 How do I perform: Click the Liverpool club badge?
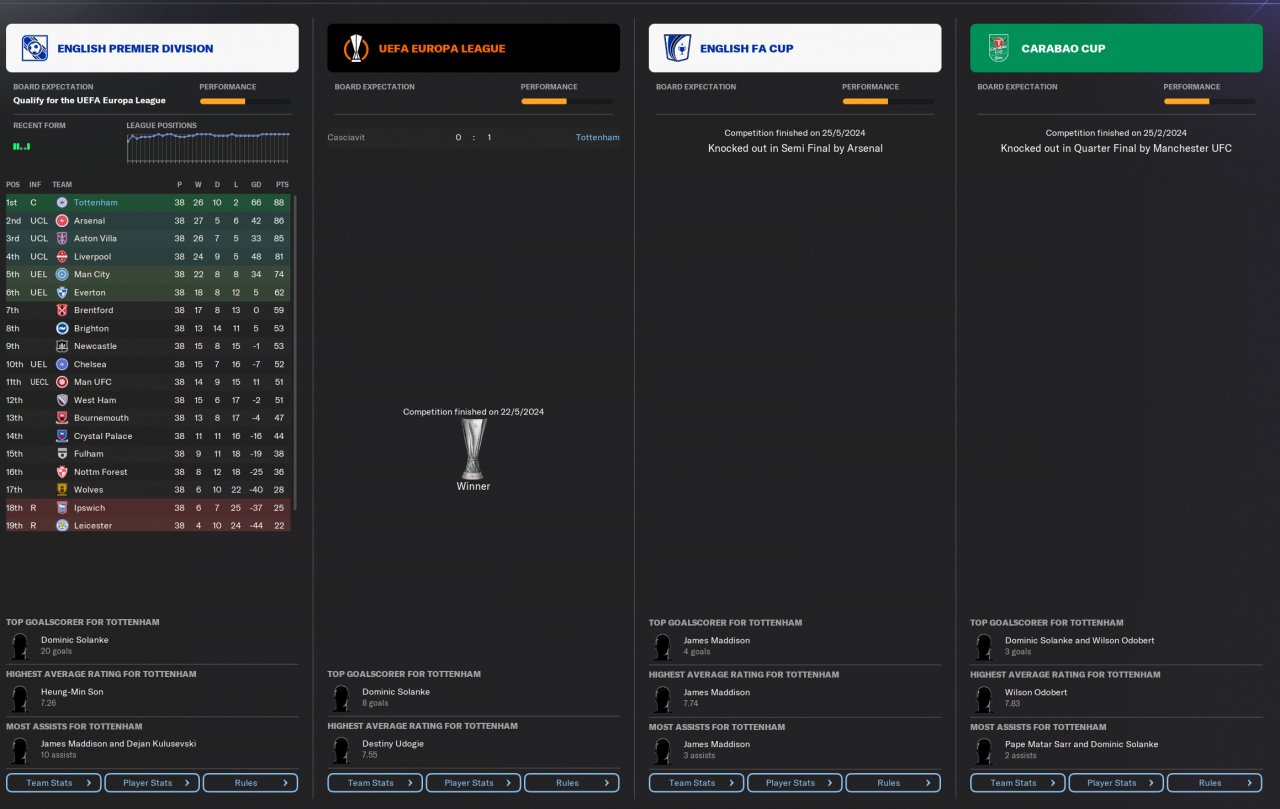(x=62, y=257)
